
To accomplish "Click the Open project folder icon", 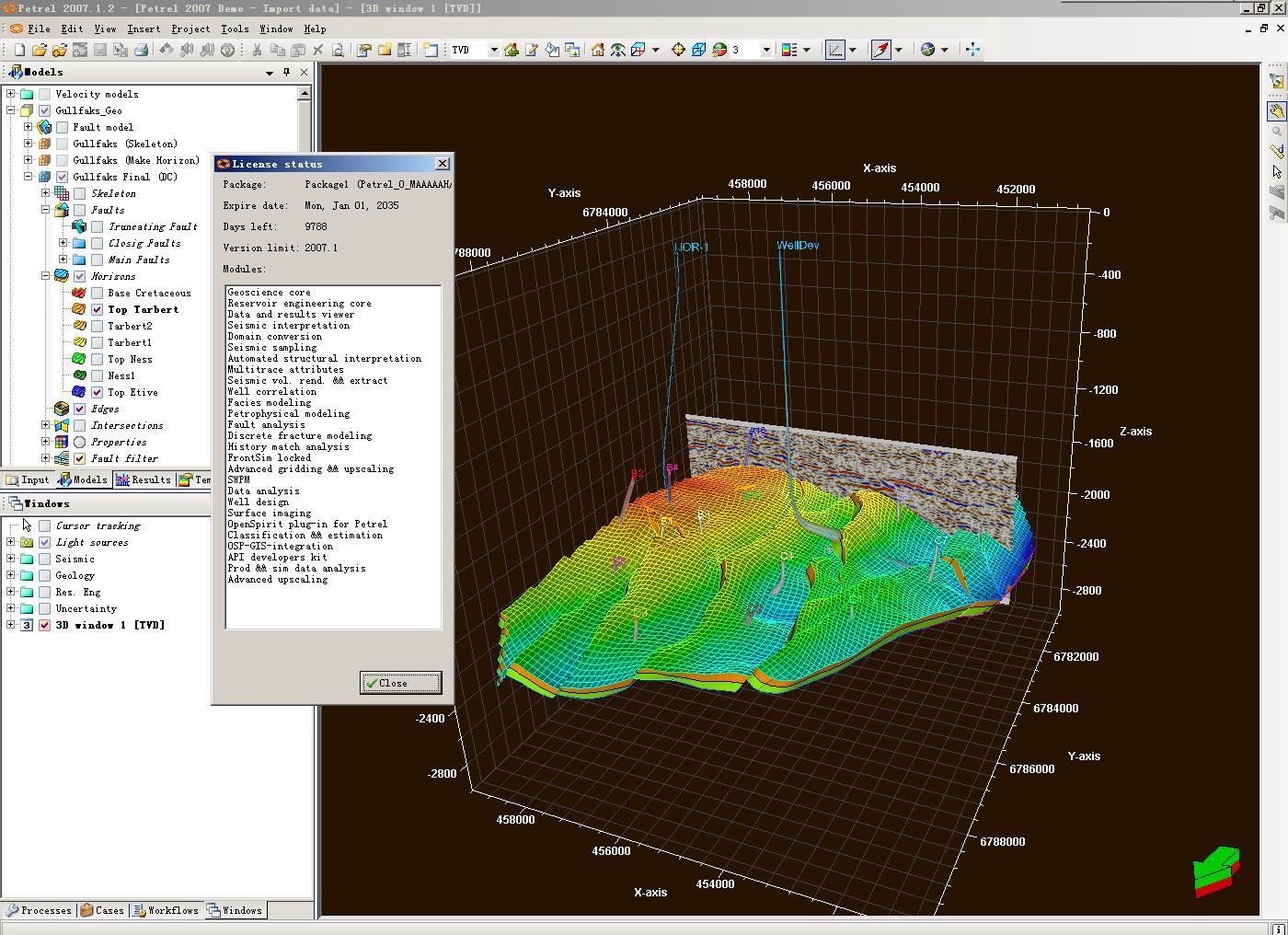I will 40,50.
